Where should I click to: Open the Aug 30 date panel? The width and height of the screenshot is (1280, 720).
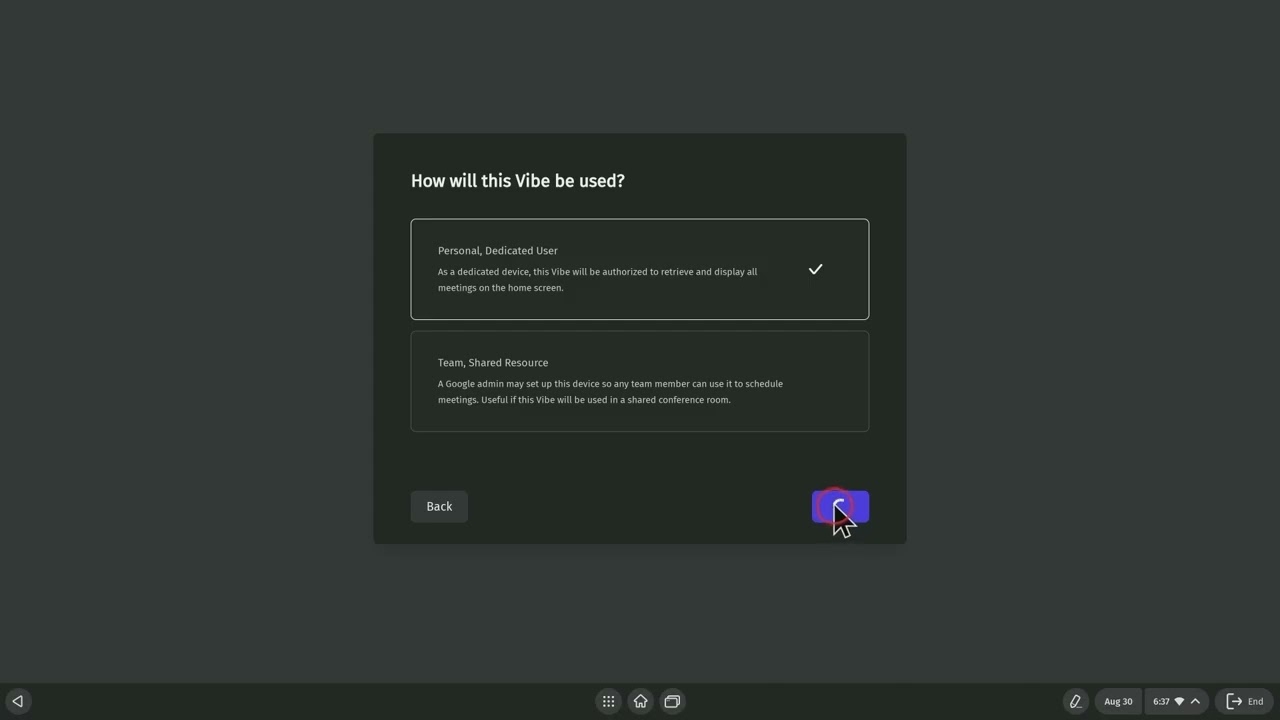[x=1118, y=701]
